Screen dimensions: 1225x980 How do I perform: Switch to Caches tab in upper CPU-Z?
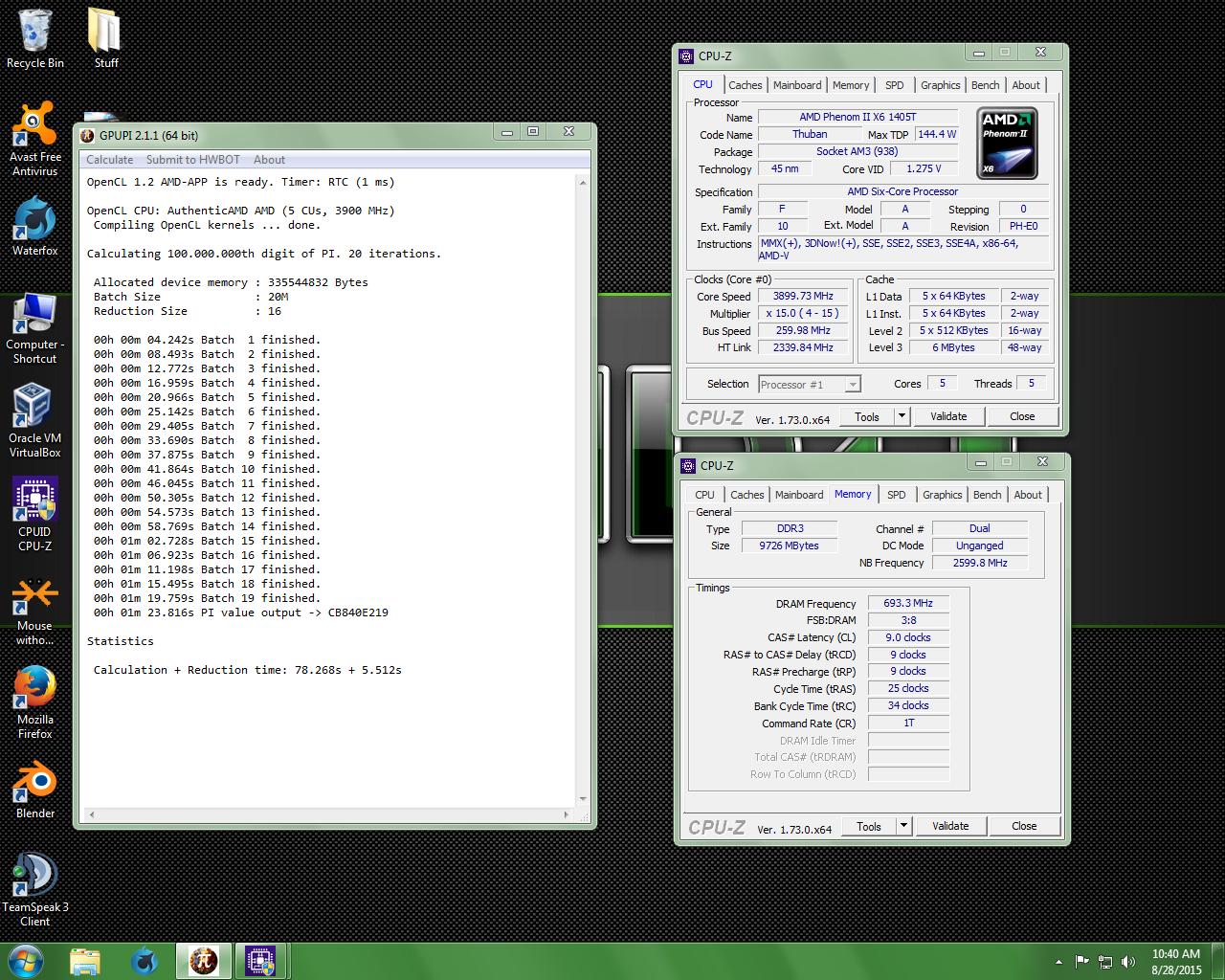(746, 85)
